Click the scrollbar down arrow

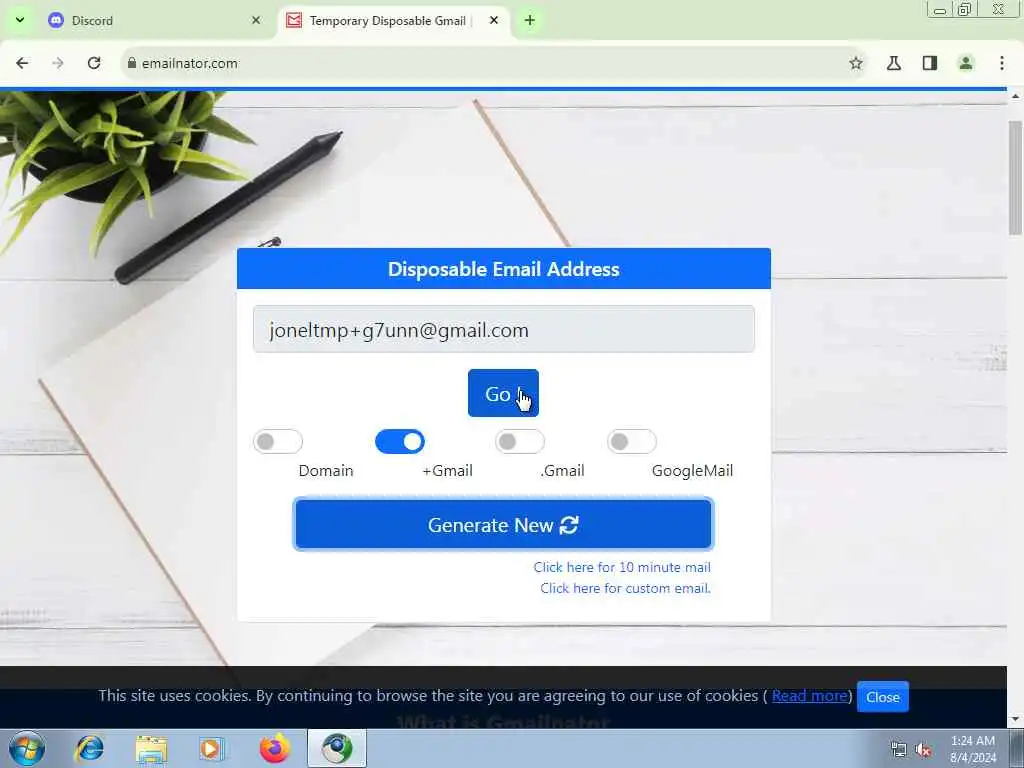[x=1015, y=719]
